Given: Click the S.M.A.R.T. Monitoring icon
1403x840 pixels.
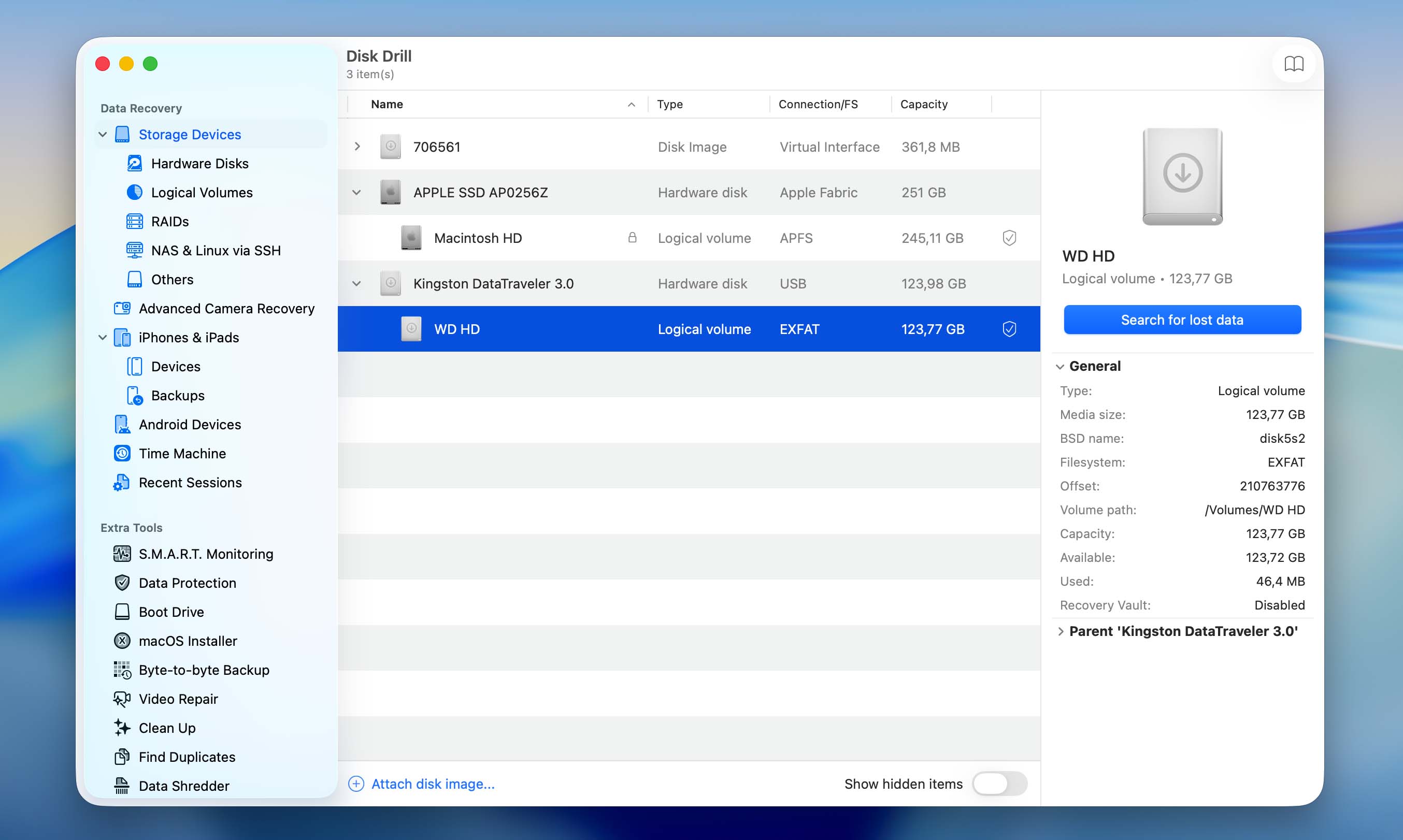Looking at the screenshot, I should click(122, 554).
